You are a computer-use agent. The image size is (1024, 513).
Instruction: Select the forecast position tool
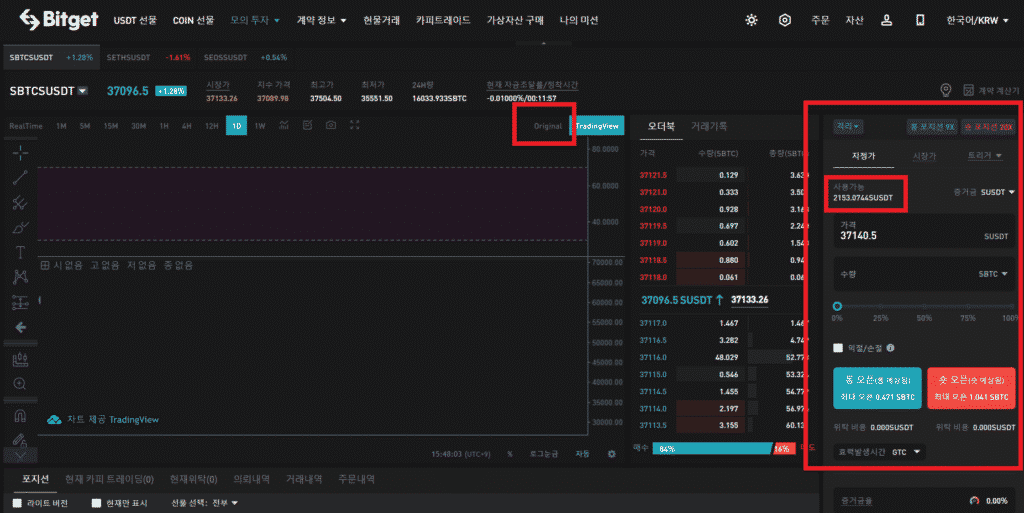tap(20, 302)
